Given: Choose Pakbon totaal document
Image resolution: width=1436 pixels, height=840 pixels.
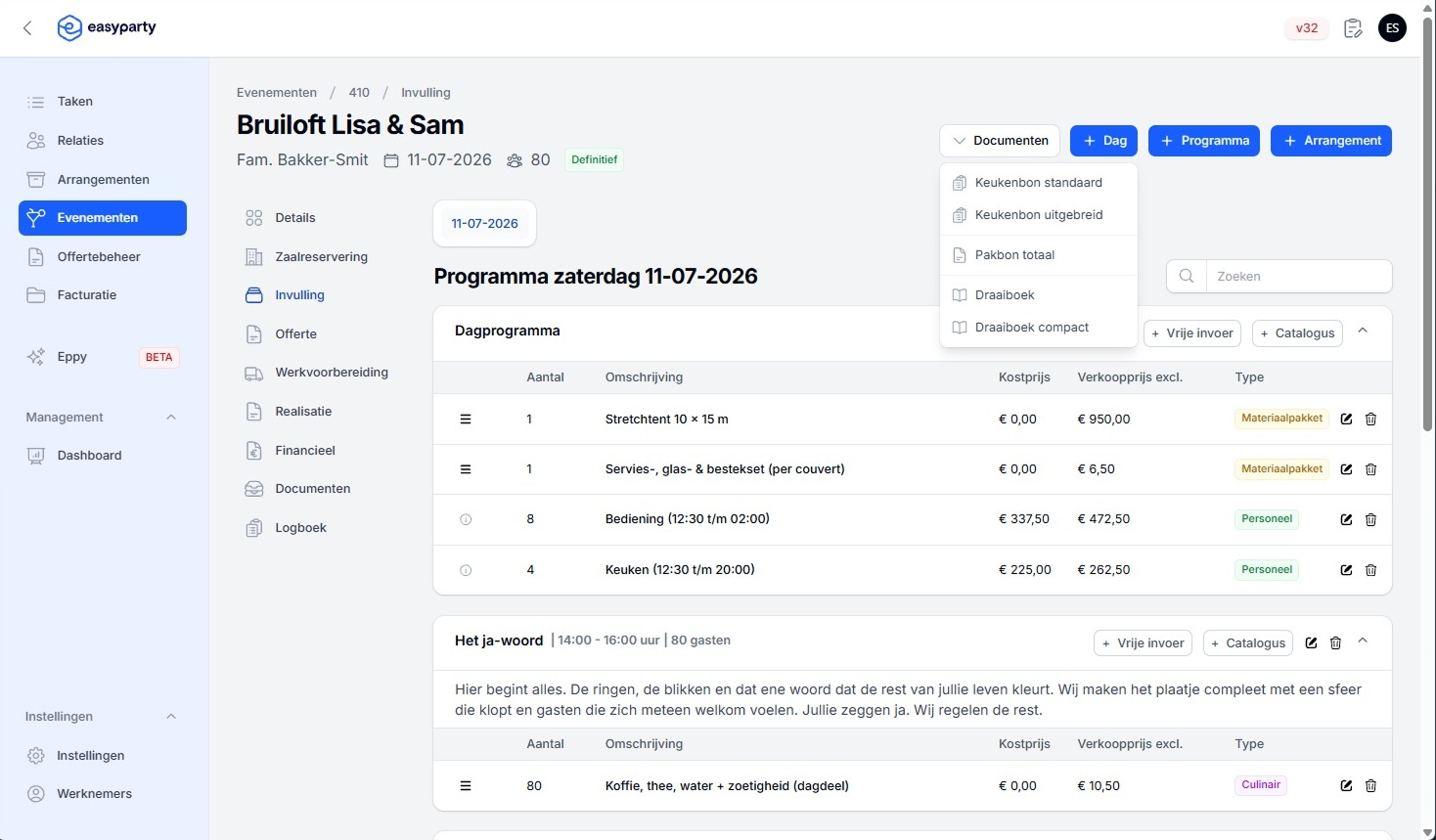Looking at the screenshot, I should point(1039,255).
